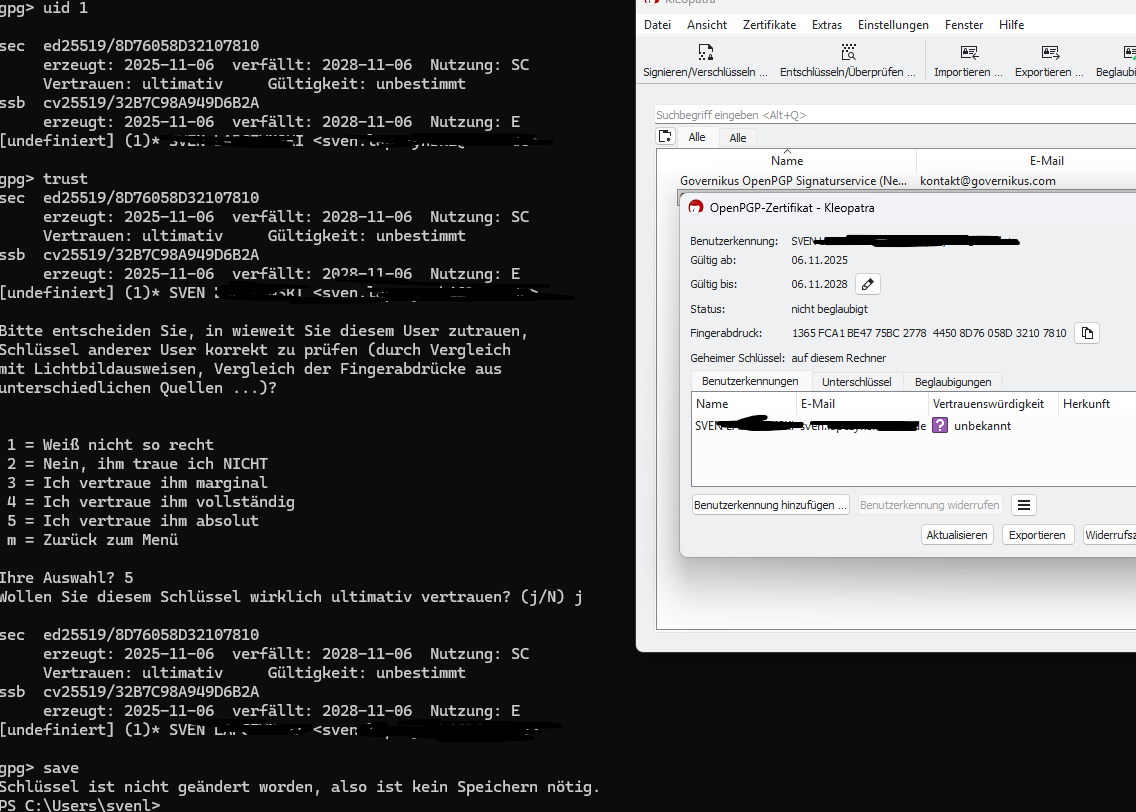The width and height of the screenshot is (1136, 812).
Task: Click the Benutzerkennung hinzufügen button
Action: point(770,505)
